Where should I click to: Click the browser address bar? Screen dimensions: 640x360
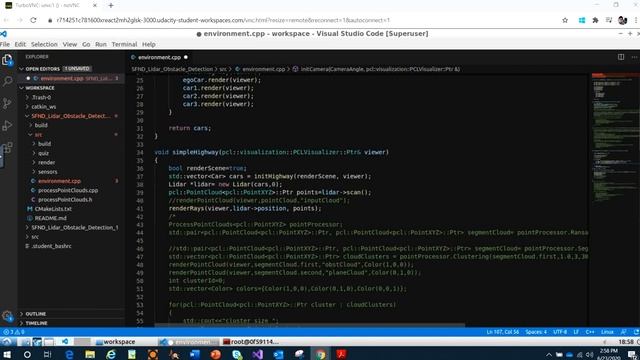[302, 20]
